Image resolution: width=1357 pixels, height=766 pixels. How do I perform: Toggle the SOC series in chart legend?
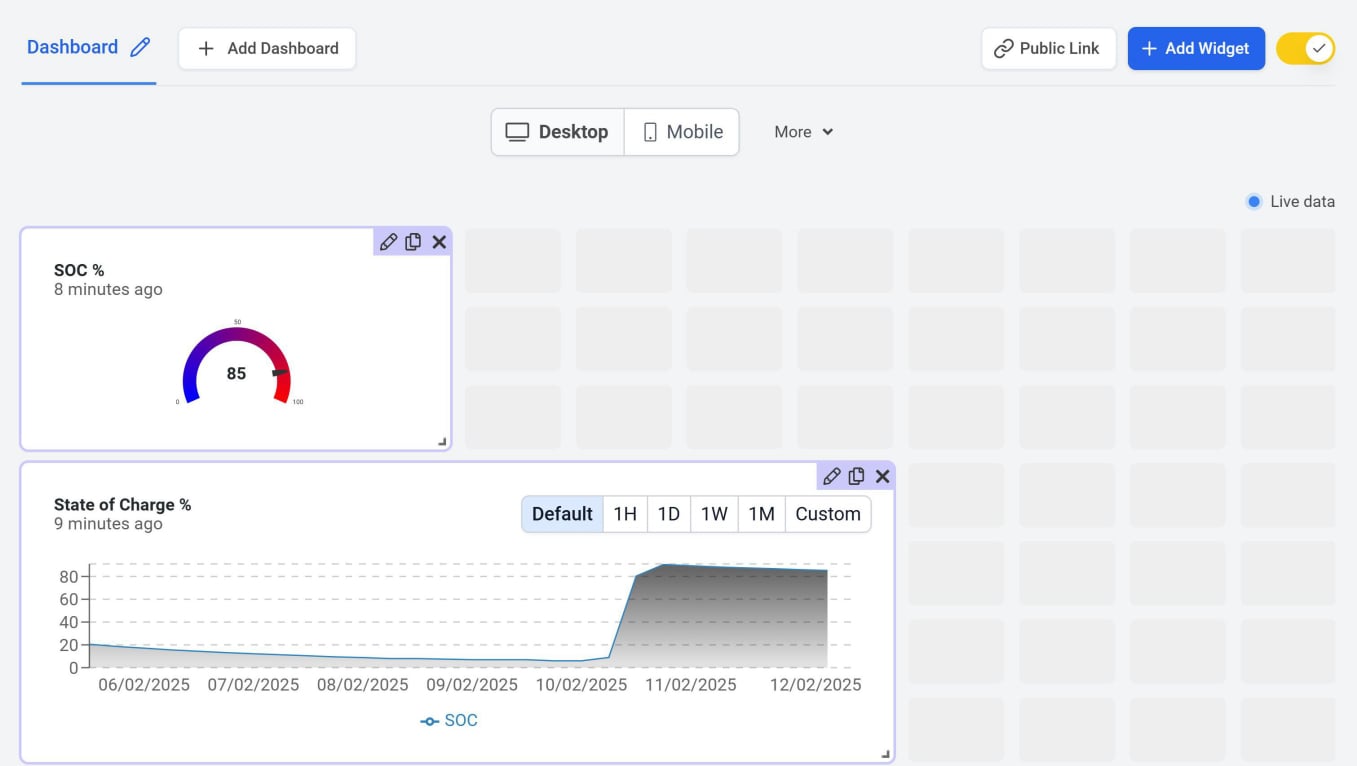(449, 720)
